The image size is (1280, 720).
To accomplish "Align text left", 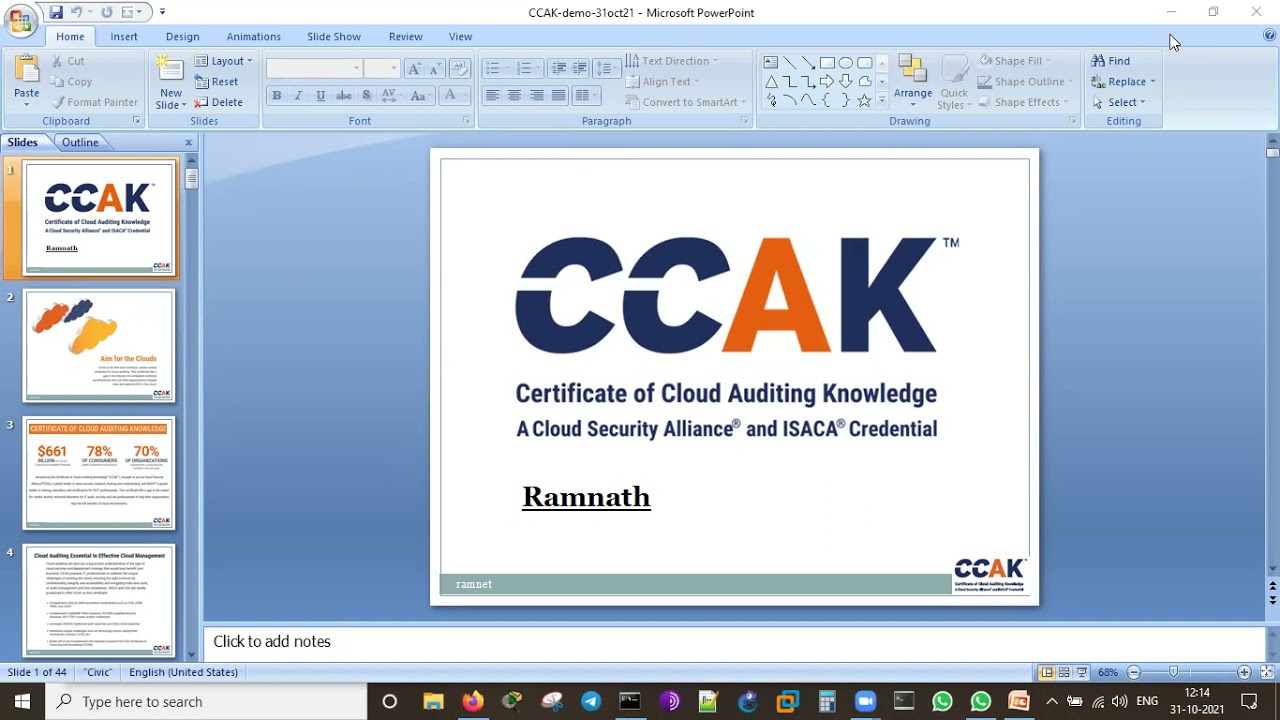I will (492, 96).
